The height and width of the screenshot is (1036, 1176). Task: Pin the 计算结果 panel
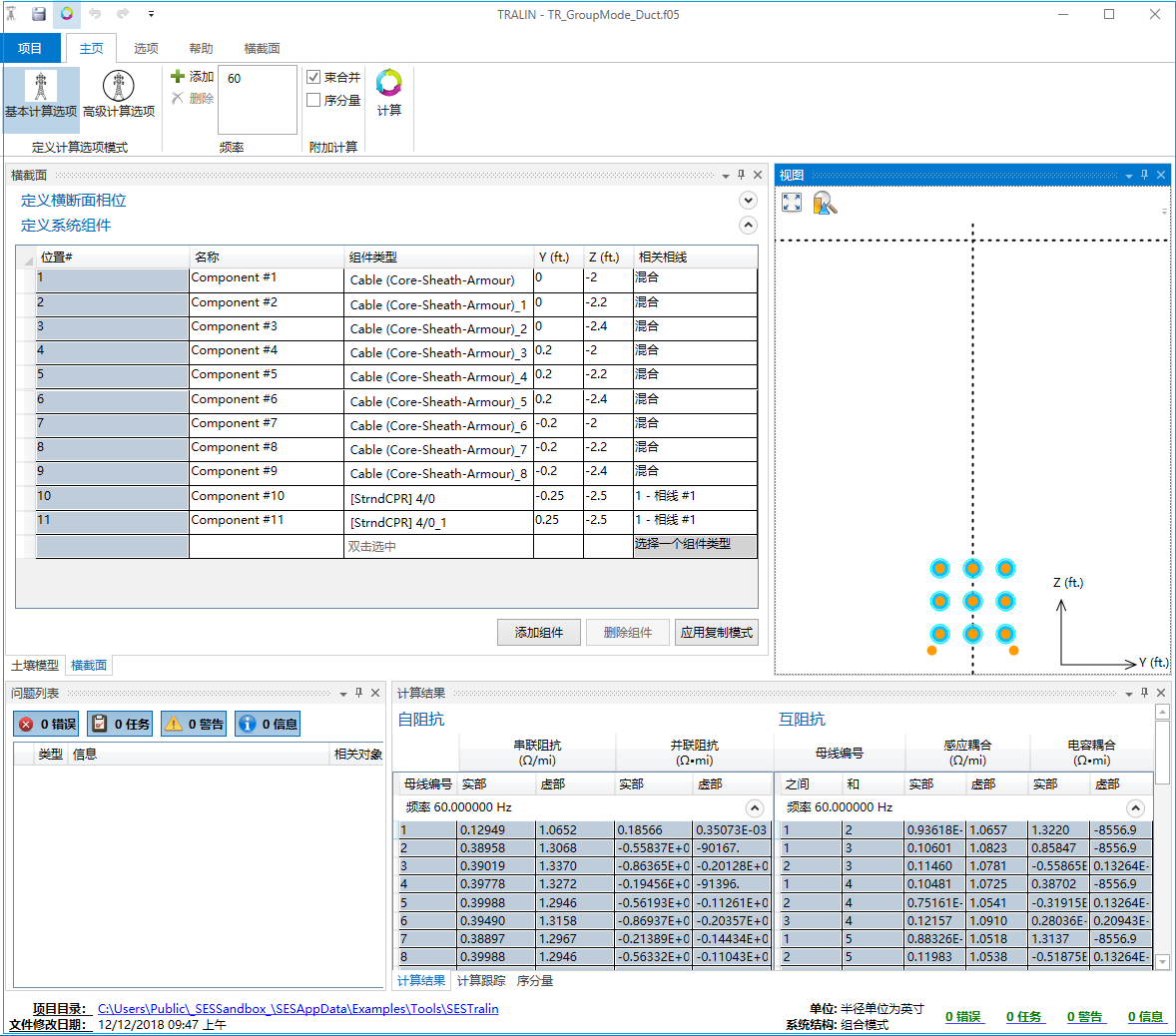point(1144,693)
